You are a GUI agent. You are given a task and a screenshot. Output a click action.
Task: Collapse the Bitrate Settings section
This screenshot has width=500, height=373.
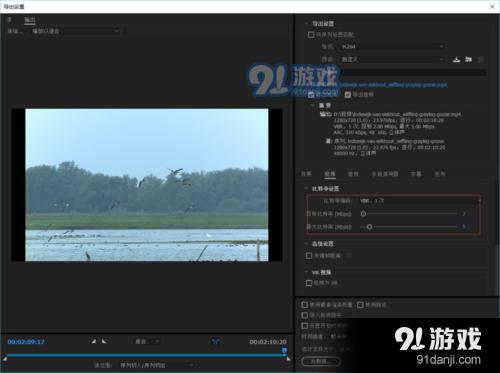(x=306, y=189)
